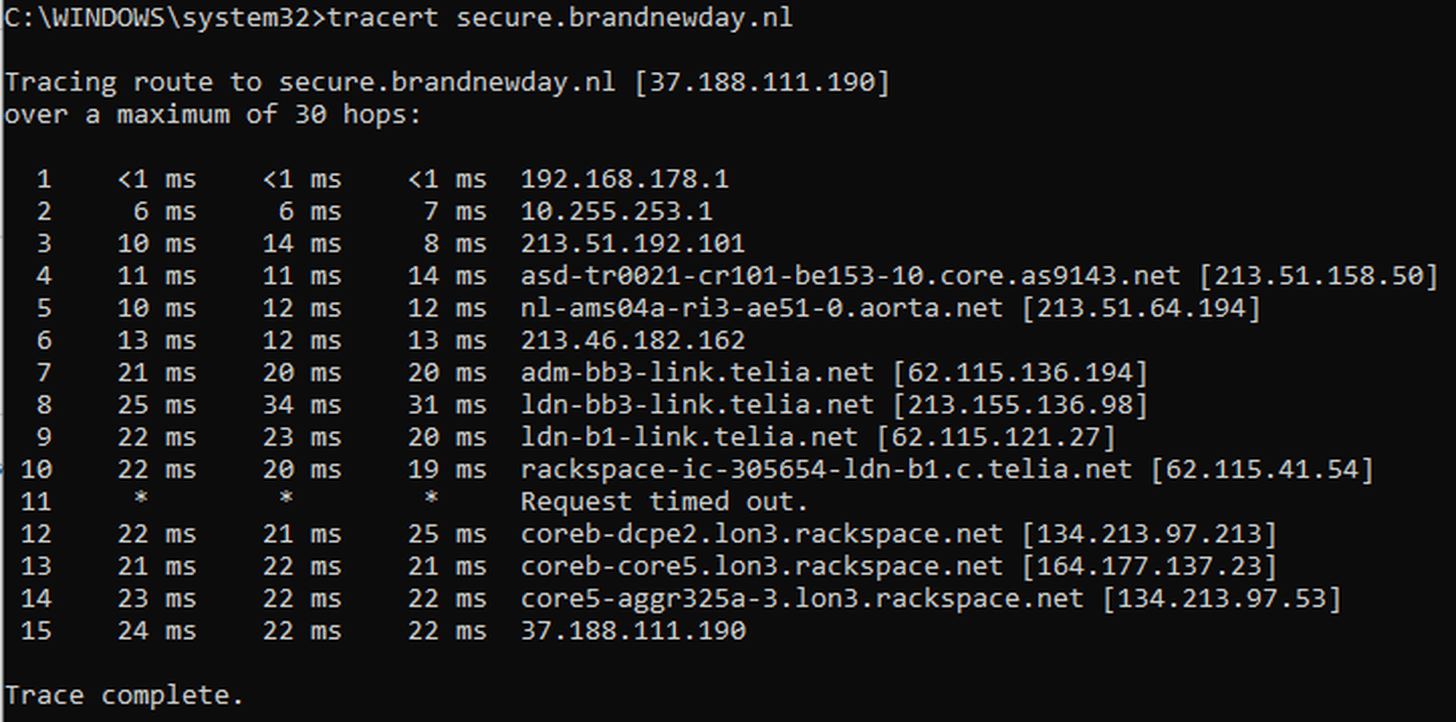Click the IP [62.115.121.27] on hop 9

pyautogui.click(x=996, y=438)
